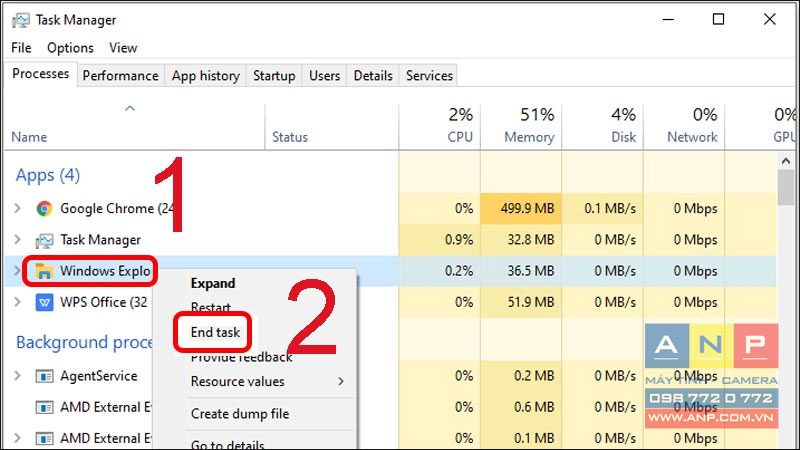Expand the Google Chrome process group
Screen dimensions: 800x450
pyautogui.click(x=17, y=208)
